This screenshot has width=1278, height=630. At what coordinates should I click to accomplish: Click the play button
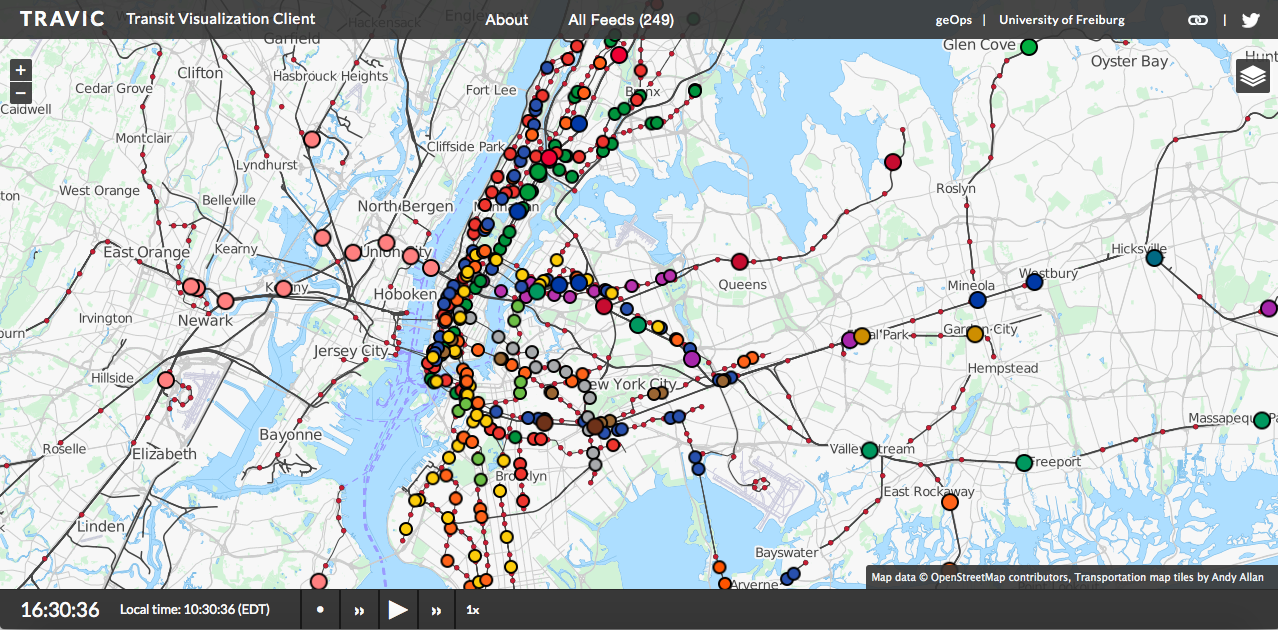(398, 609)
